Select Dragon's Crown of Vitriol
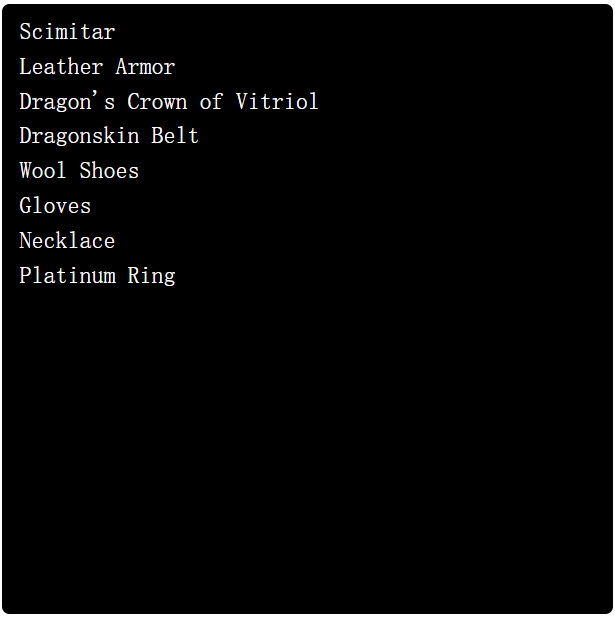615x617 pixels. 169,101
